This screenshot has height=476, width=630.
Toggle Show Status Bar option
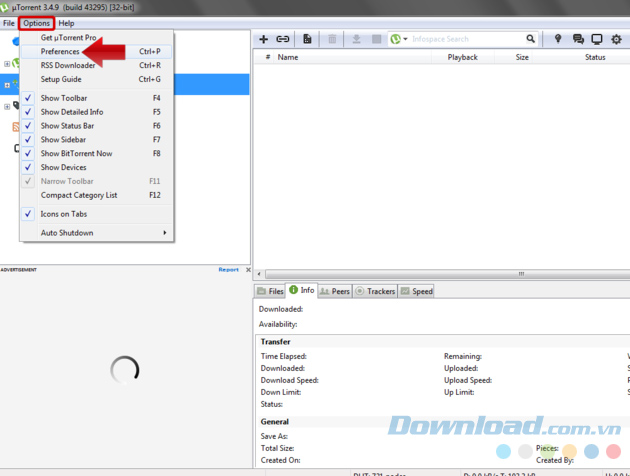(96, 126)
